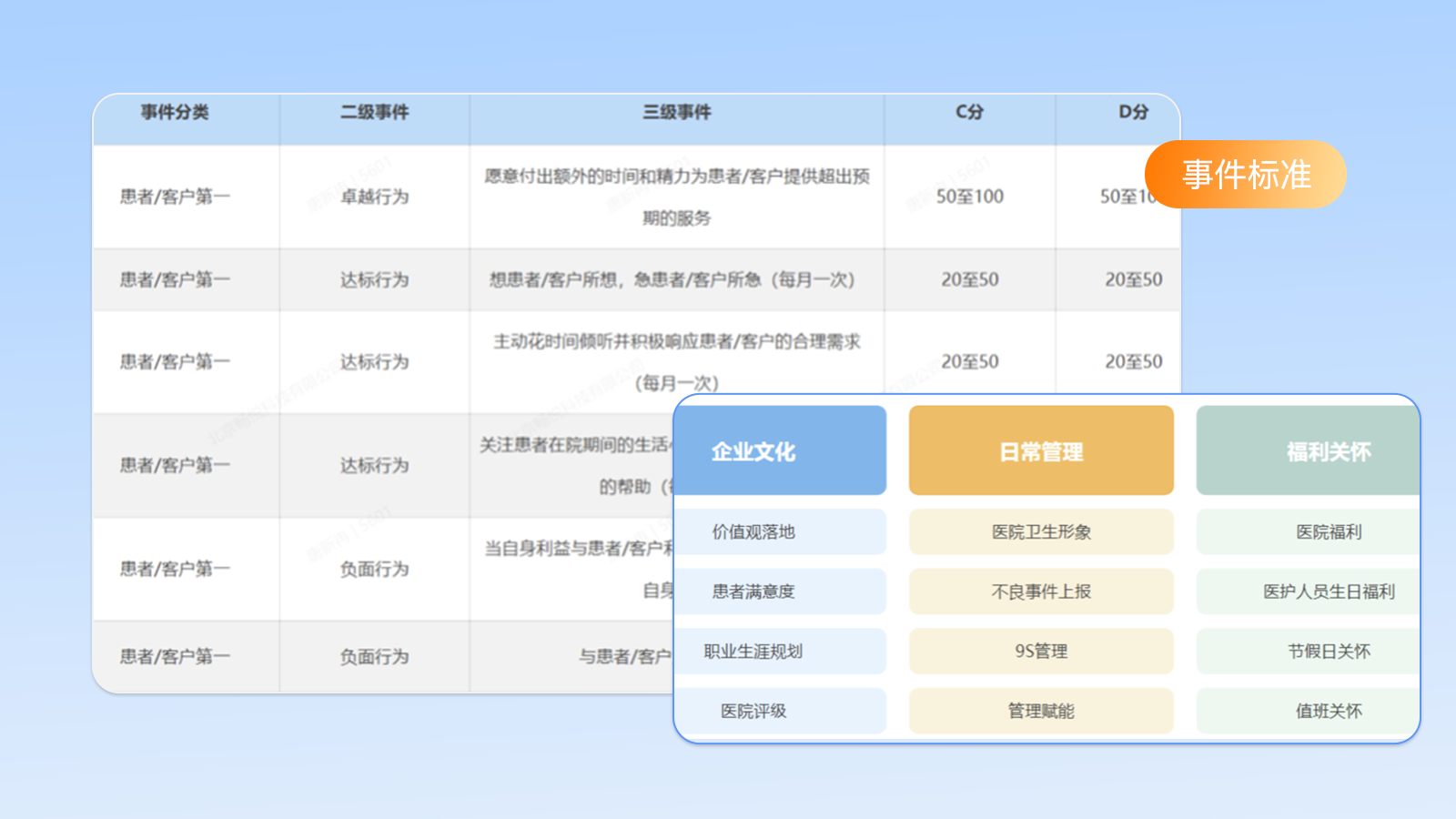
Task: Click the 医院卫生形象 item
Action: point(1041,531)
